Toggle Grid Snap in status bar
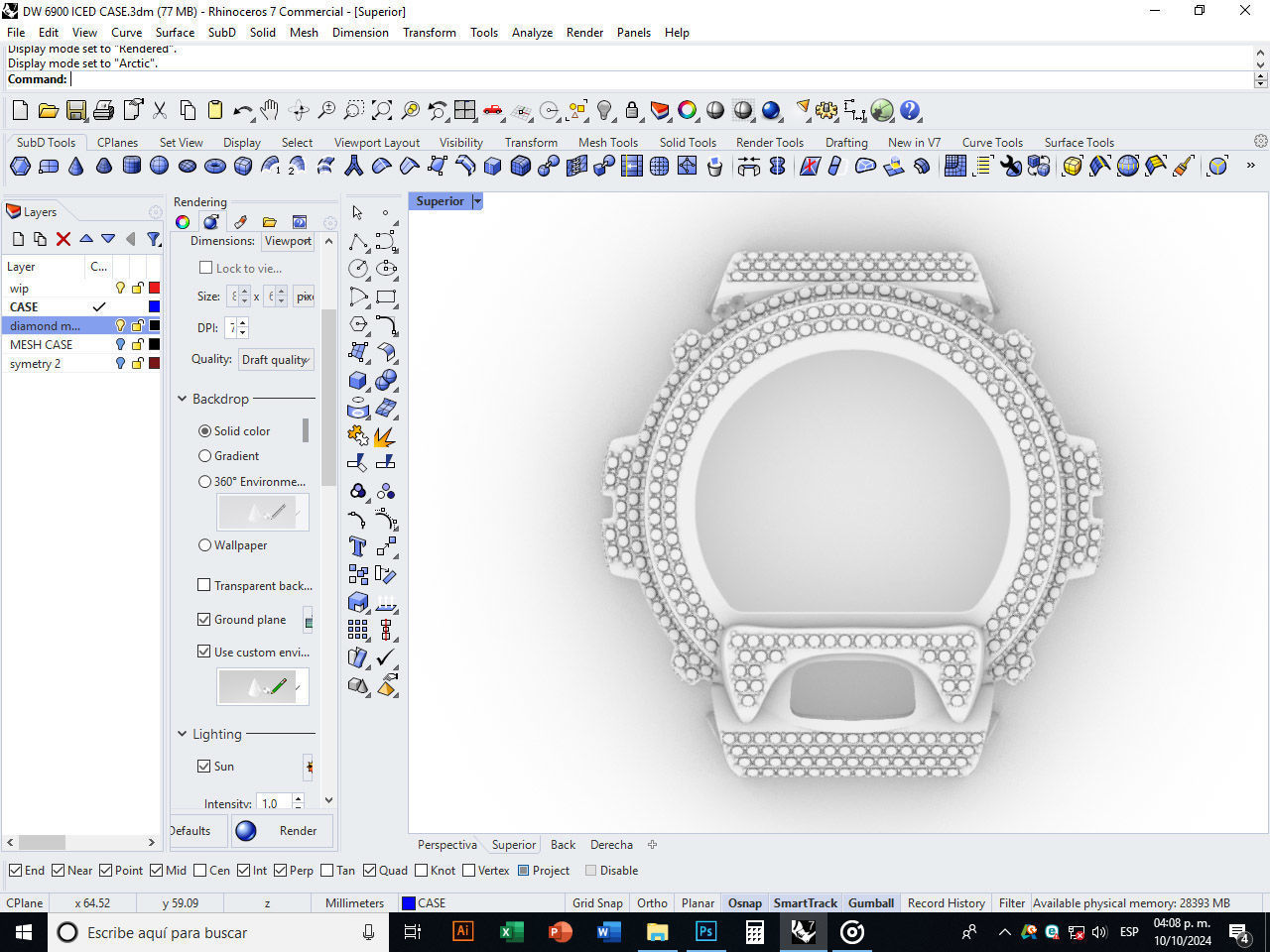The height and width of the screenshot is (952, 1270). (x=597, y=903)
